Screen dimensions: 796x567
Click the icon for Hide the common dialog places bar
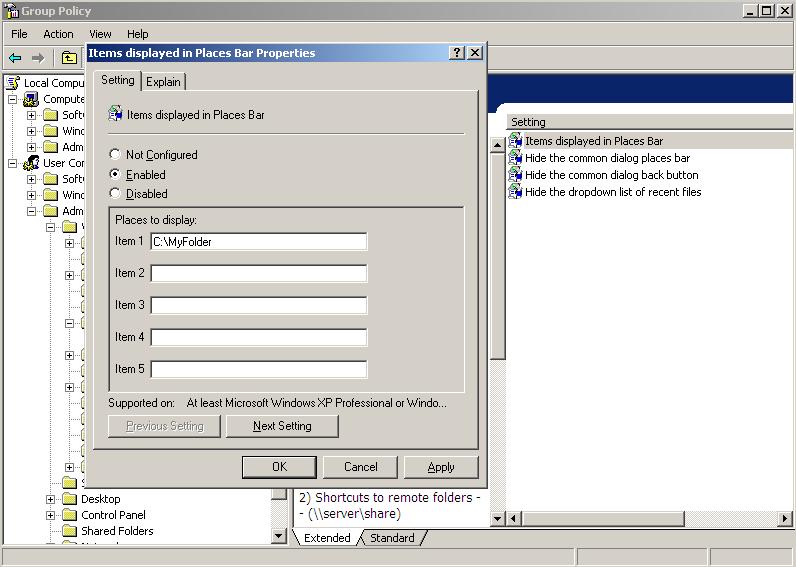[x=515, y=157]
